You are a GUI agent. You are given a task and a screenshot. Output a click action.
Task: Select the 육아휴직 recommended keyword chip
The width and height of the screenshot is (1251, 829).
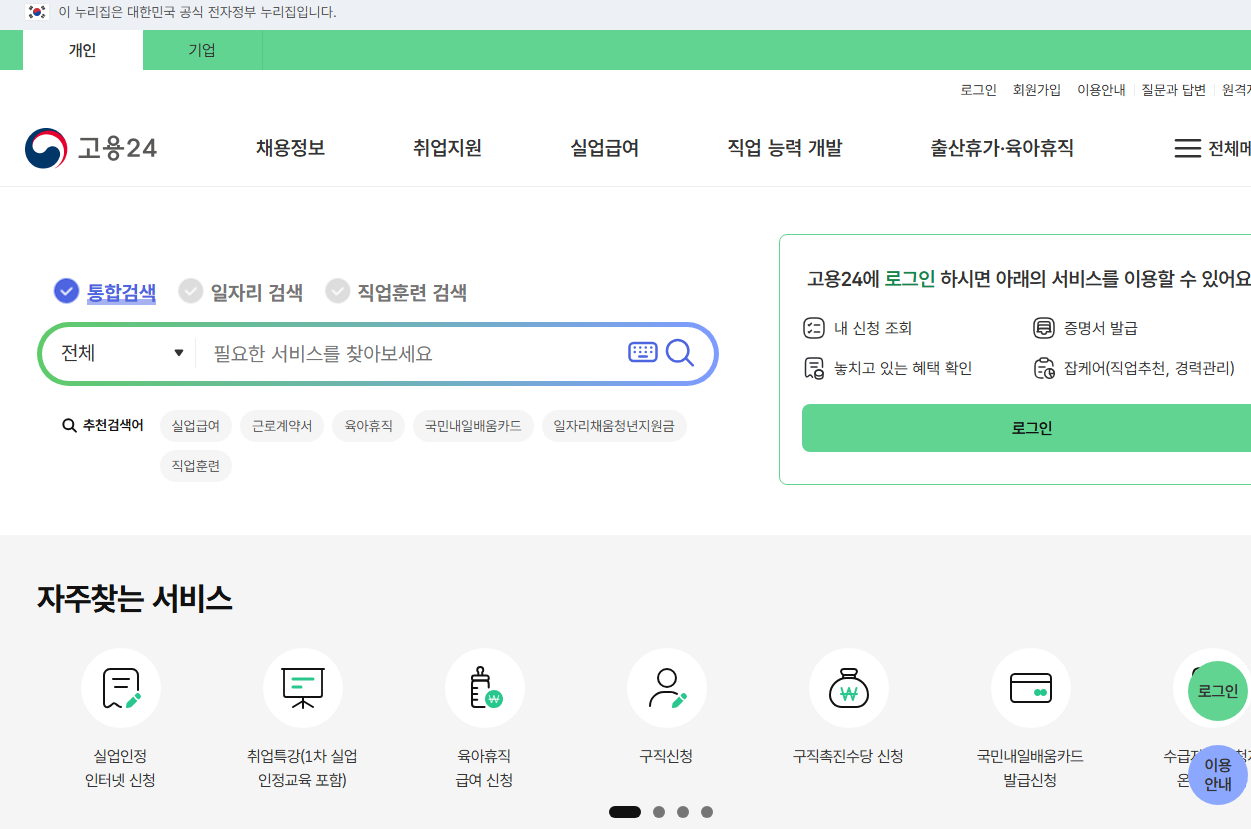click(368, 426)
